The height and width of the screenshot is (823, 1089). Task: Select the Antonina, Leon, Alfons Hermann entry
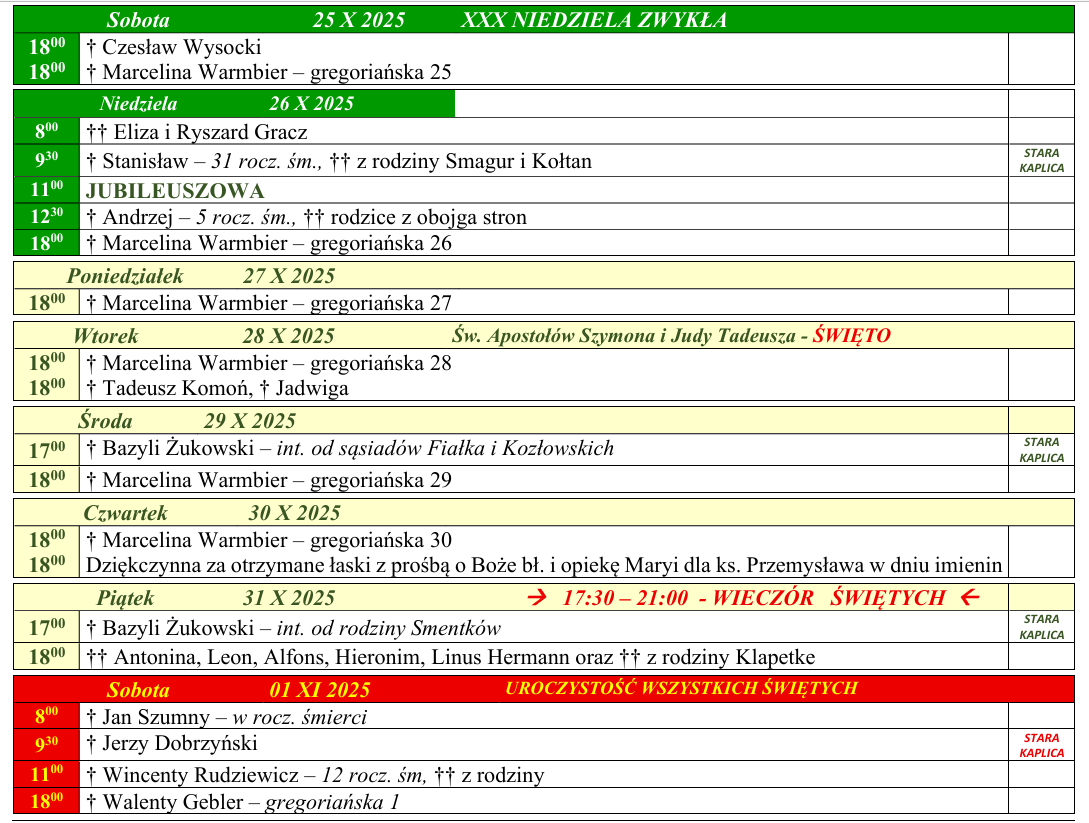450,657
